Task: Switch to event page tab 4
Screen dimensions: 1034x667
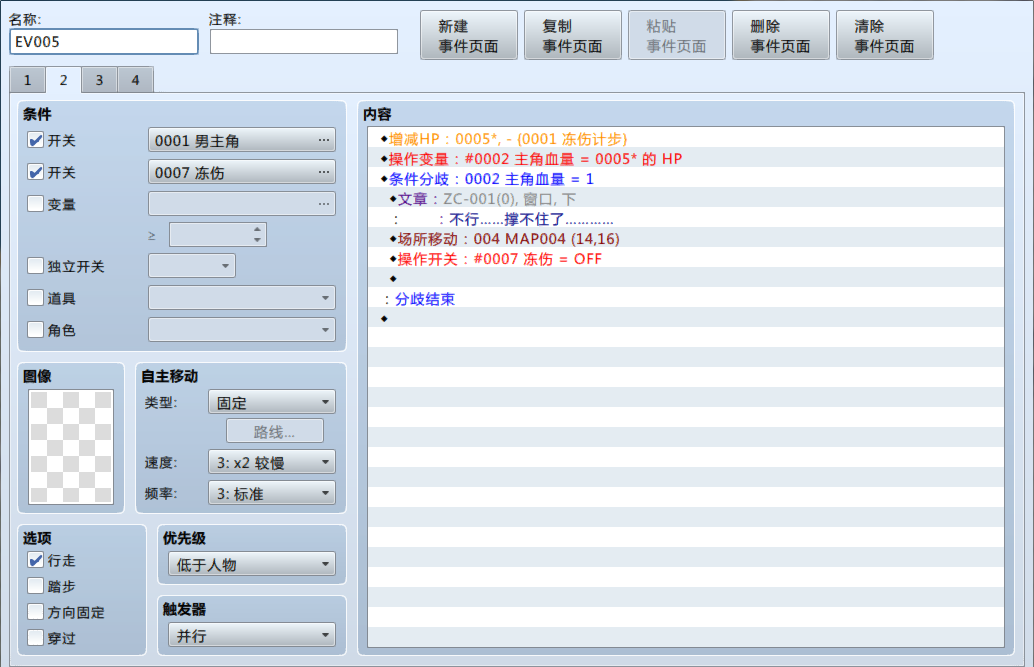Action: pyautogui.click(x=135, y=80)
